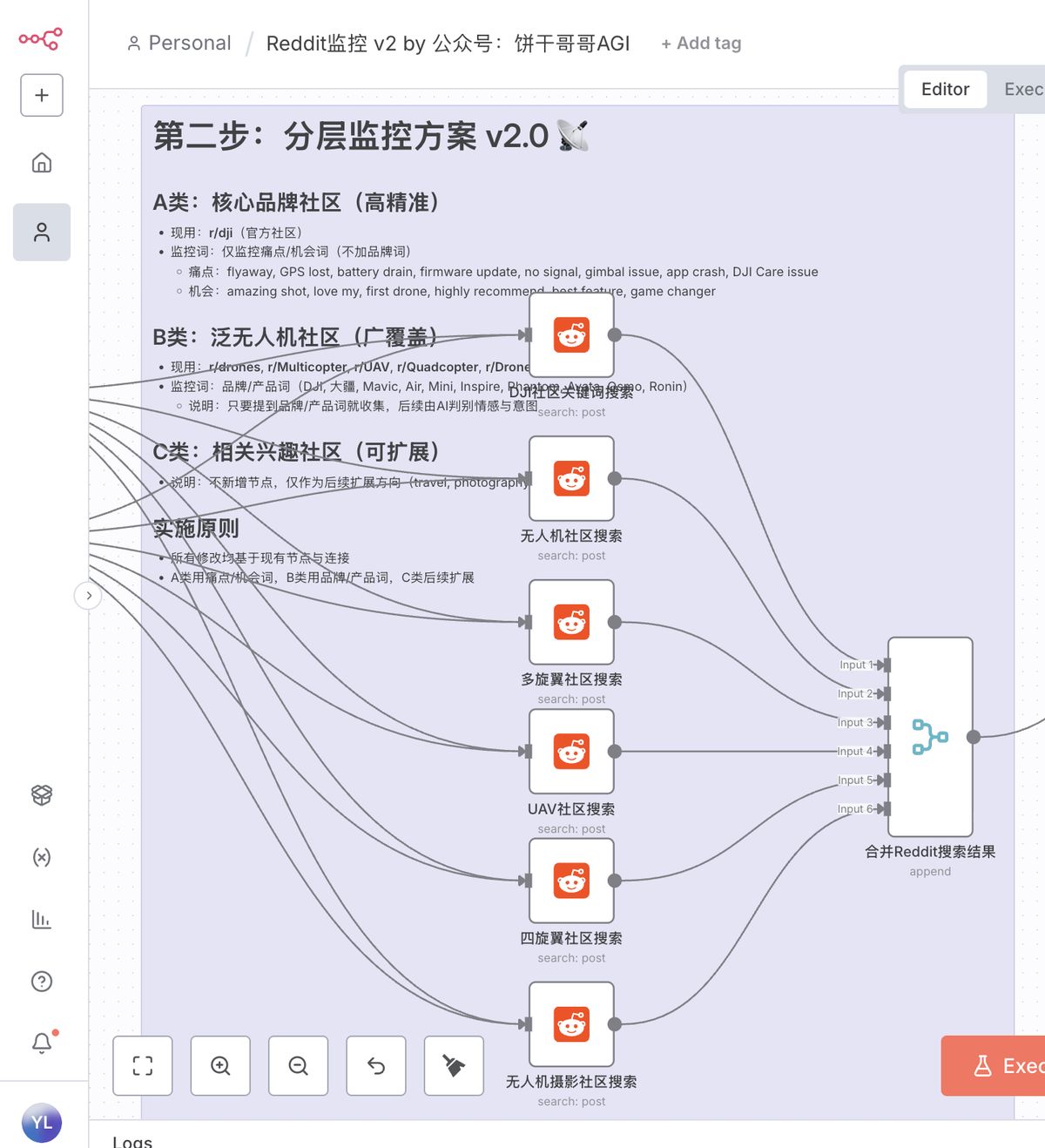Fit the workflow to the view

click(142, 1065)
